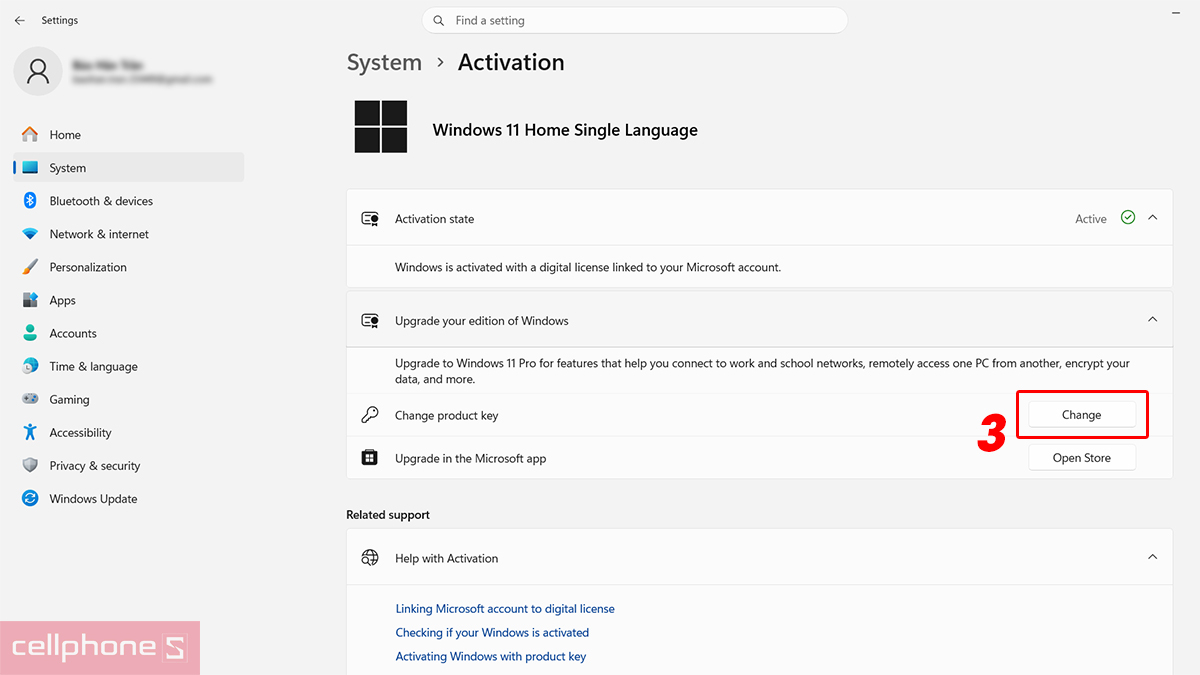
Task: Go to Accounts settings
Action: click(x=128, y=333)
